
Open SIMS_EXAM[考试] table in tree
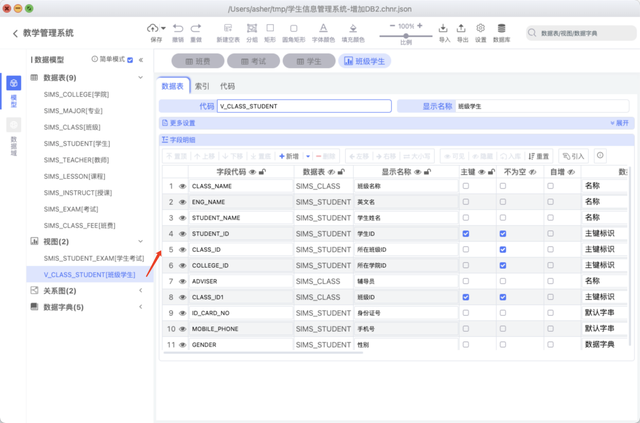point(71,209)
